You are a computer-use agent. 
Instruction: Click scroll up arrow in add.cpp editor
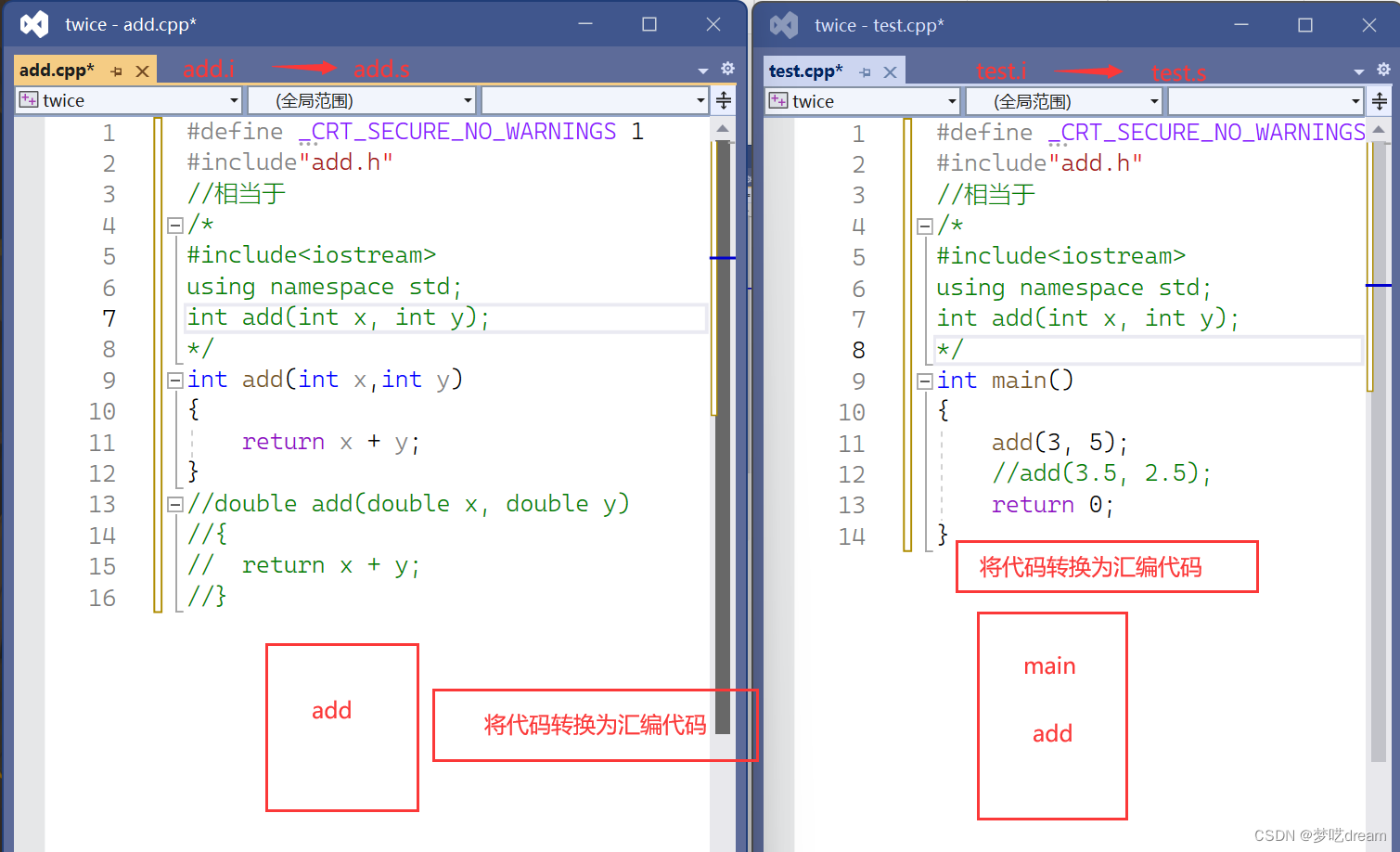coord(723,128)
